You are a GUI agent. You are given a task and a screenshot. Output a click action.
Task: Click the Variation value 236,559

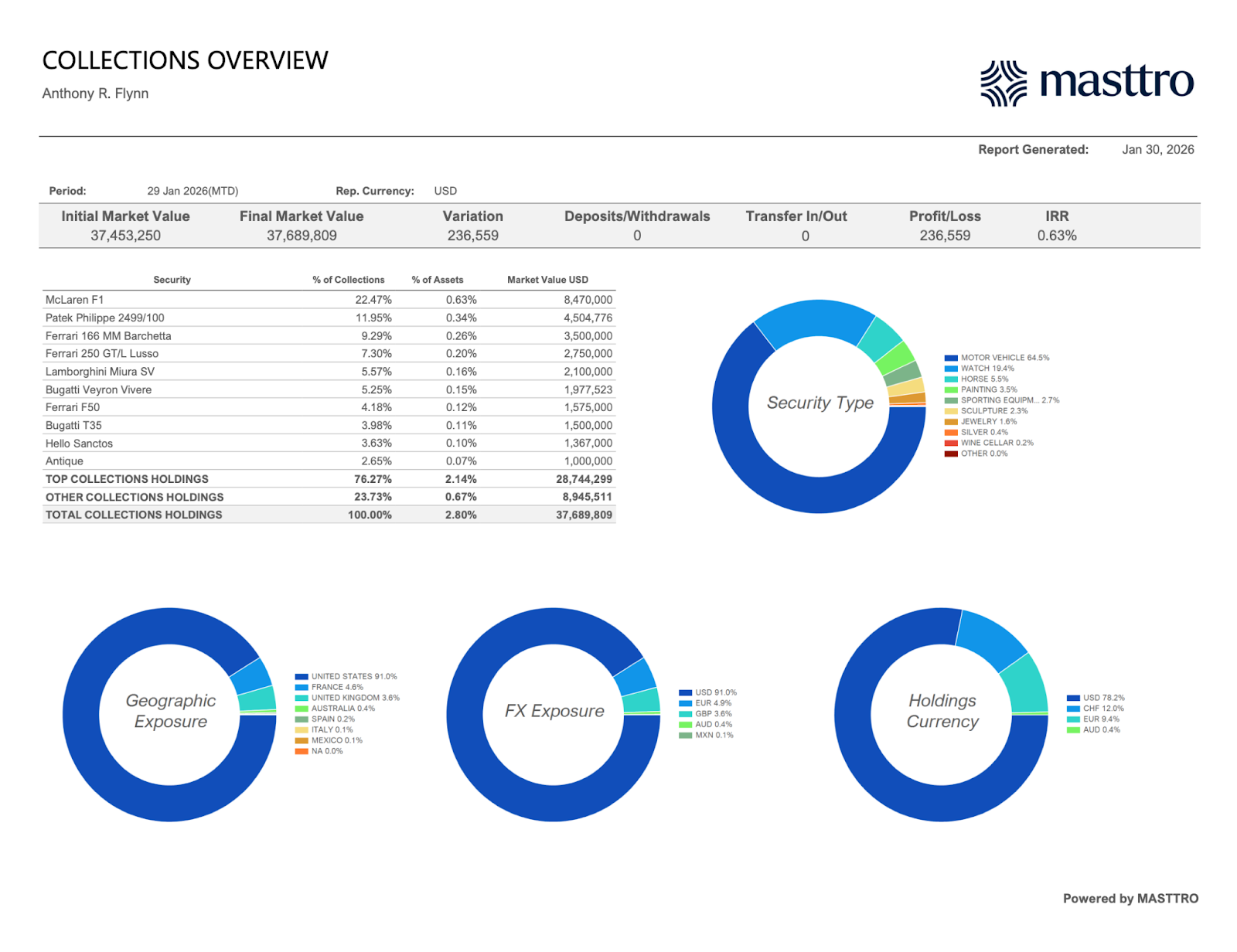pyautogui.click(x=473, y=236)
